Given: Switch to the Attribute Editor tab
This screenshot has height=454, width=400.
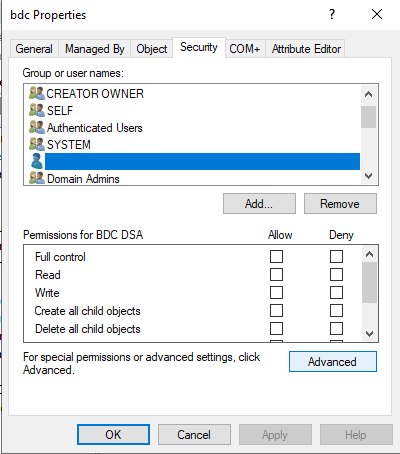Looking at the screenshot, I should tap(306, 49).
